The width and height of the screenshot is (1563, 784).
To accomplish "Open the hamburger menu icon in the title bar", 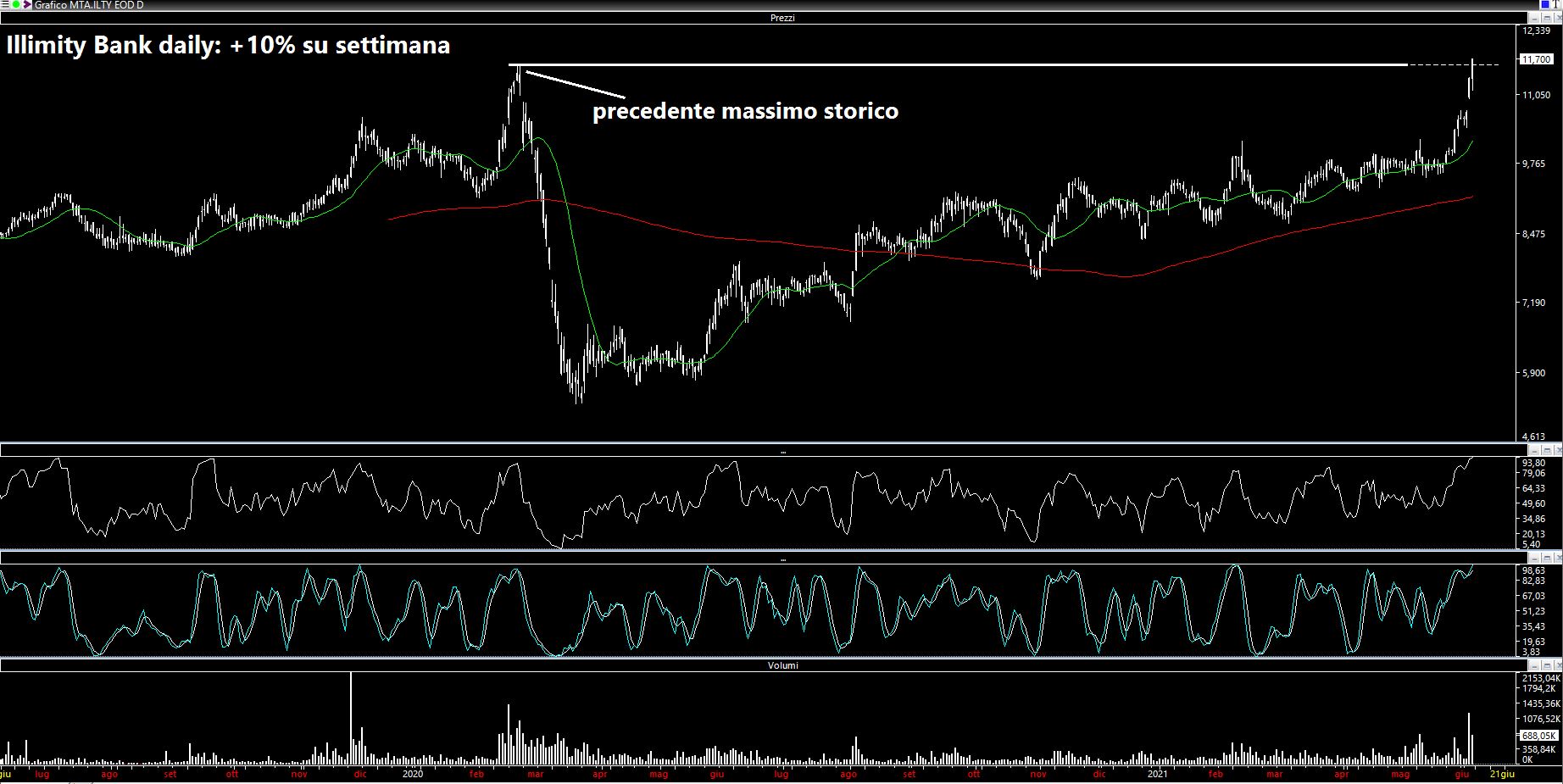I will point(4,5).
